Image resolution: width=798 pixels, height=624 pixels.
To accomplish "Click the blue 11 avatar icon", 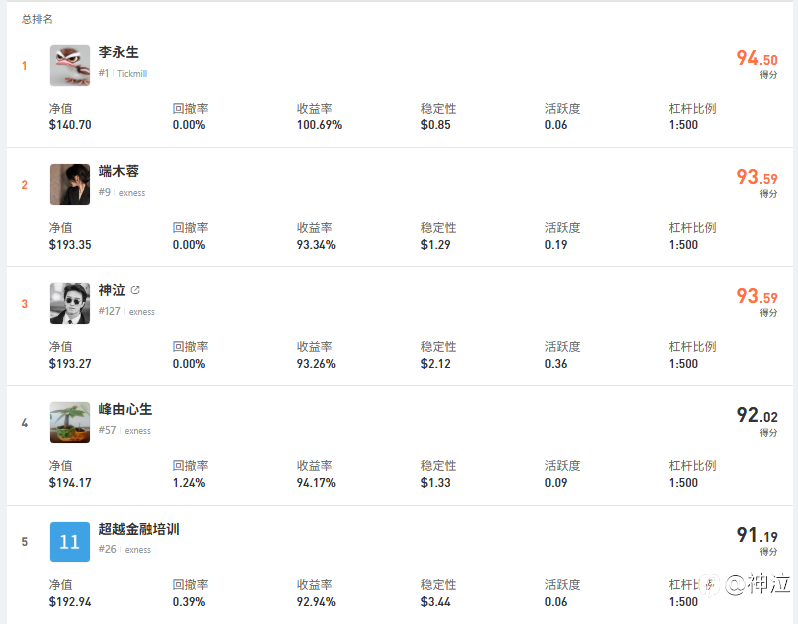I will pos(70,542).
